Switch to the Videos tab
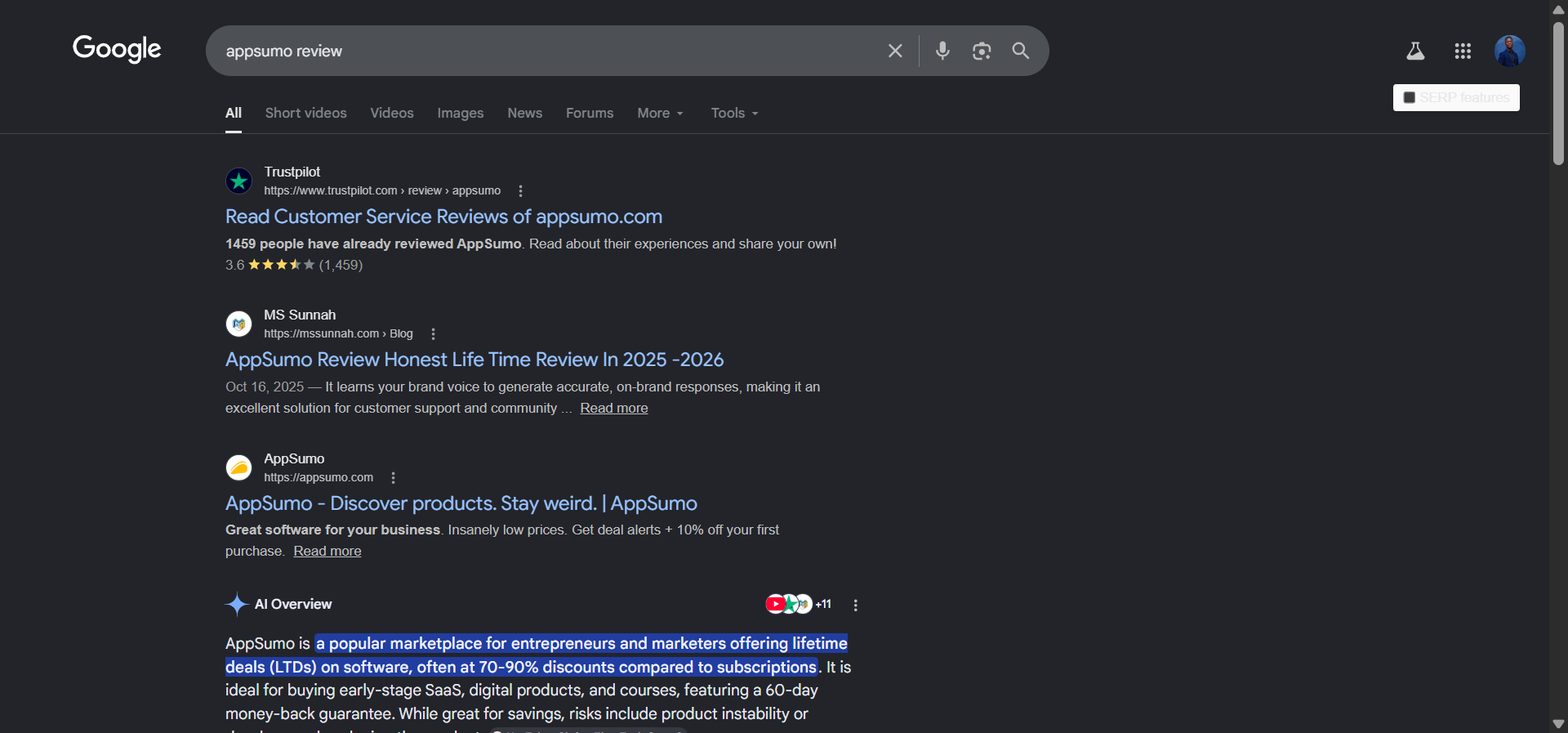Screen dimensions: 1568x733 [x=392, y=113]
